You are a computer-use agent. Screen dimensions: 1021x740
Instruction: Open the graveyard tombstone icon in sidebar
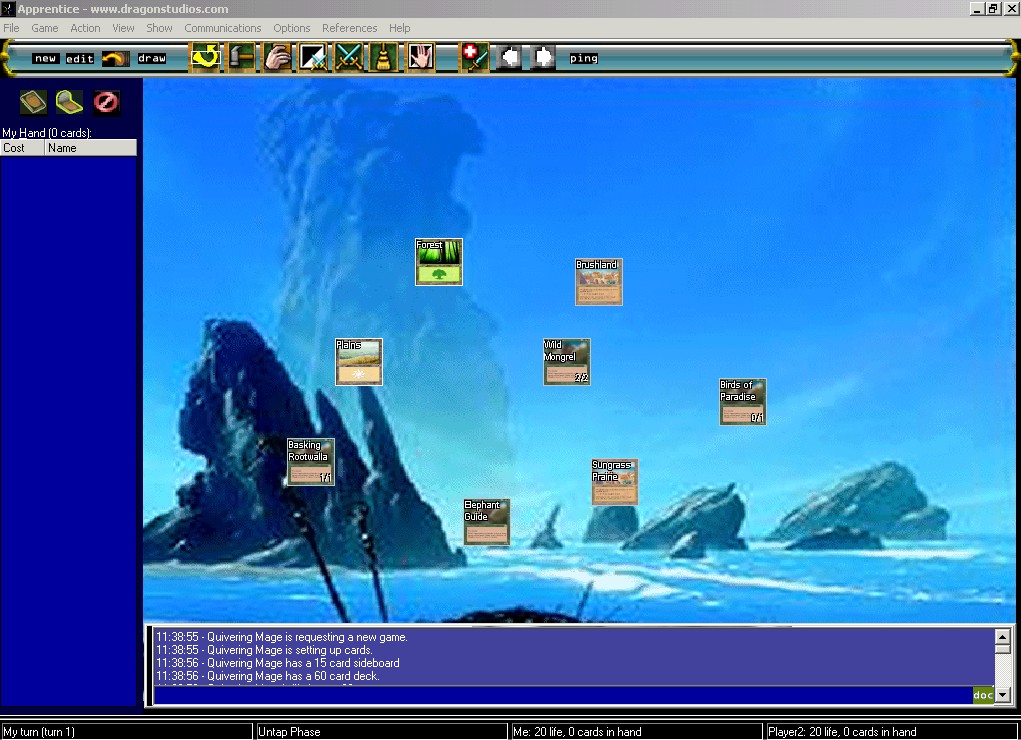[69, 102]
